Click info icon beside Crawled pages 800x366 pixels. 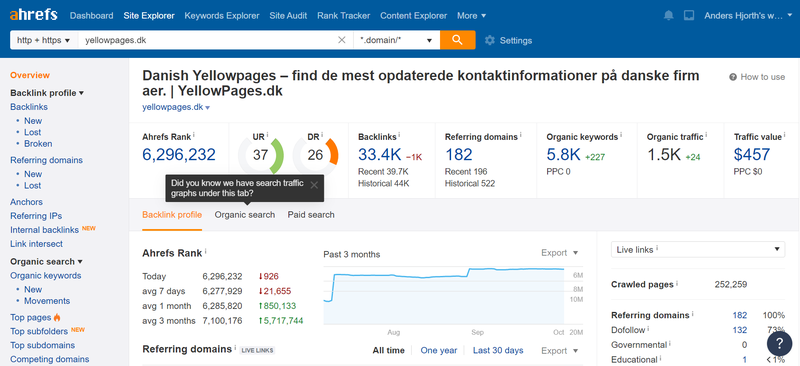677,282
